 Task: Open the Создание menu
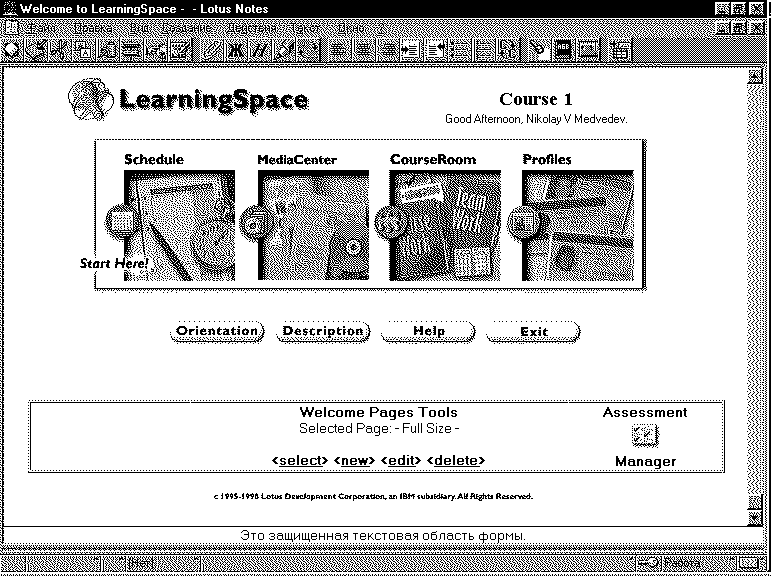[186, 29]
